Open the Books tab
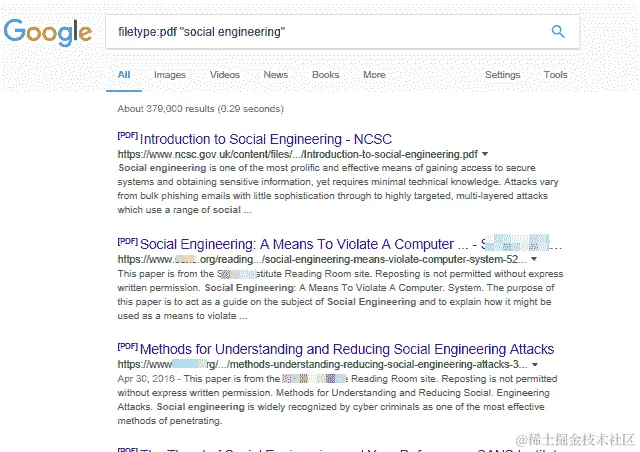 point(325,75)
